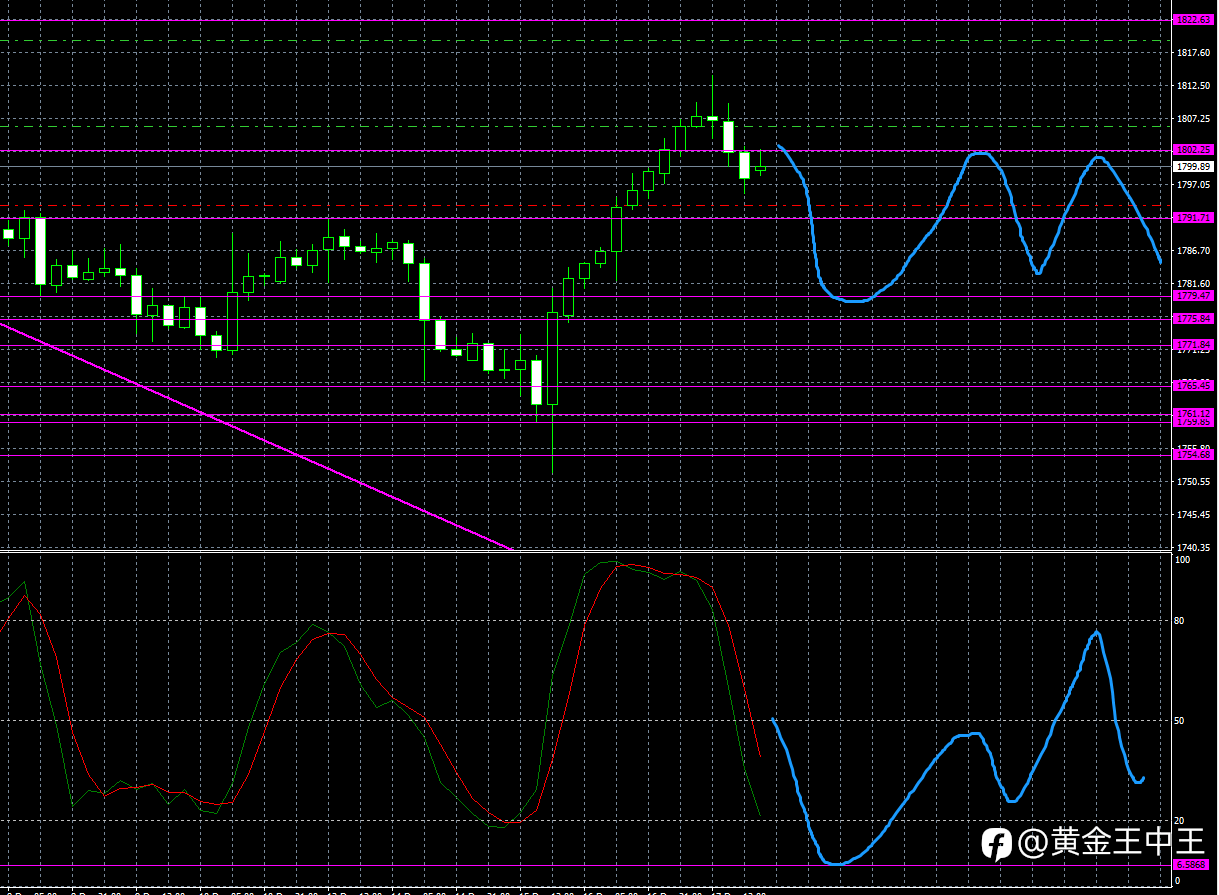Select the 1775.84 magenta level label
The width and height of the screenshot is (1219, 895).
point(1194,318)
